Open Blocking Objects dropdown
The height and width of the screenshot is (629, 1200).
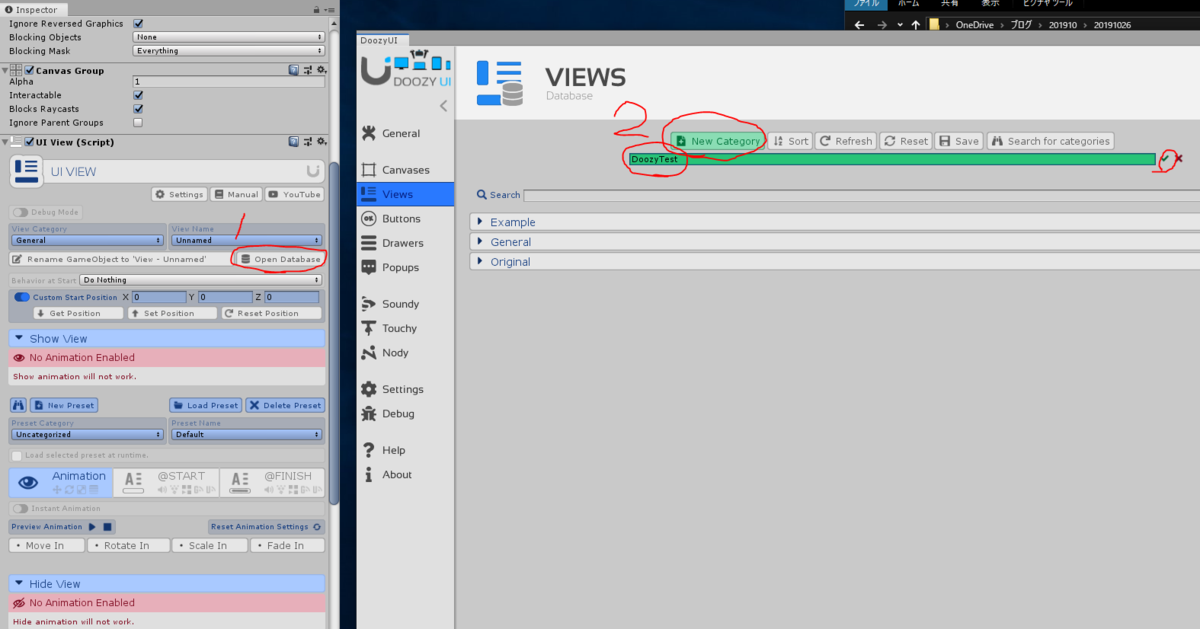[x=229, y=37]
